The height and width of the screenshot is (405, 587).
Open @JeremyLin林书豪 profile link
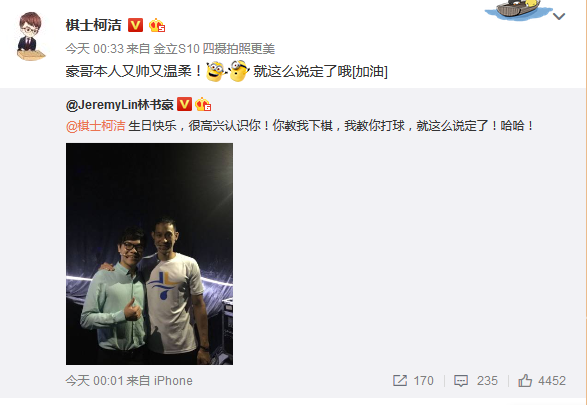(x=119, y=104)
